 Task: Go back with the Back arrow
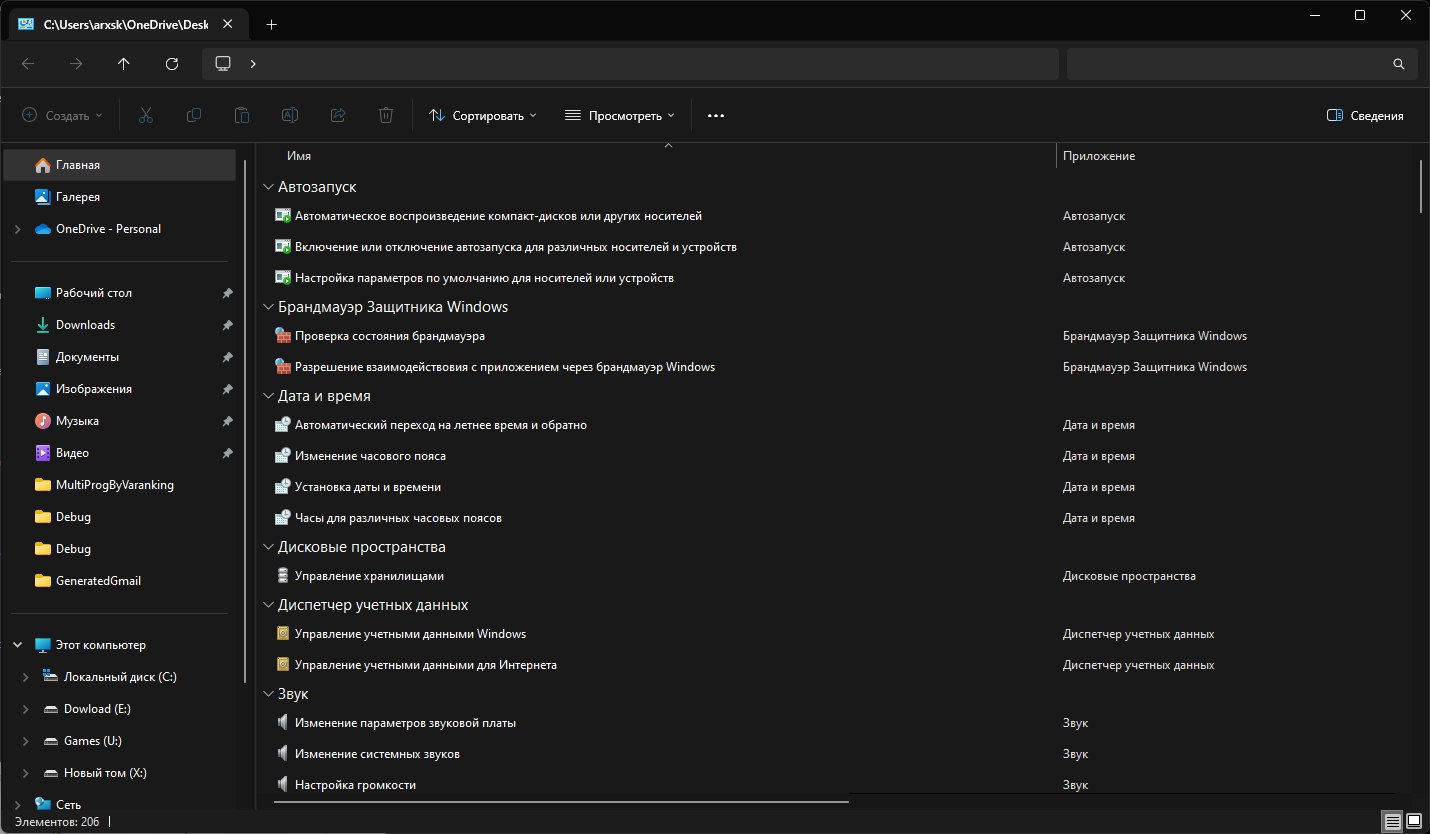(x=28, y=63)
